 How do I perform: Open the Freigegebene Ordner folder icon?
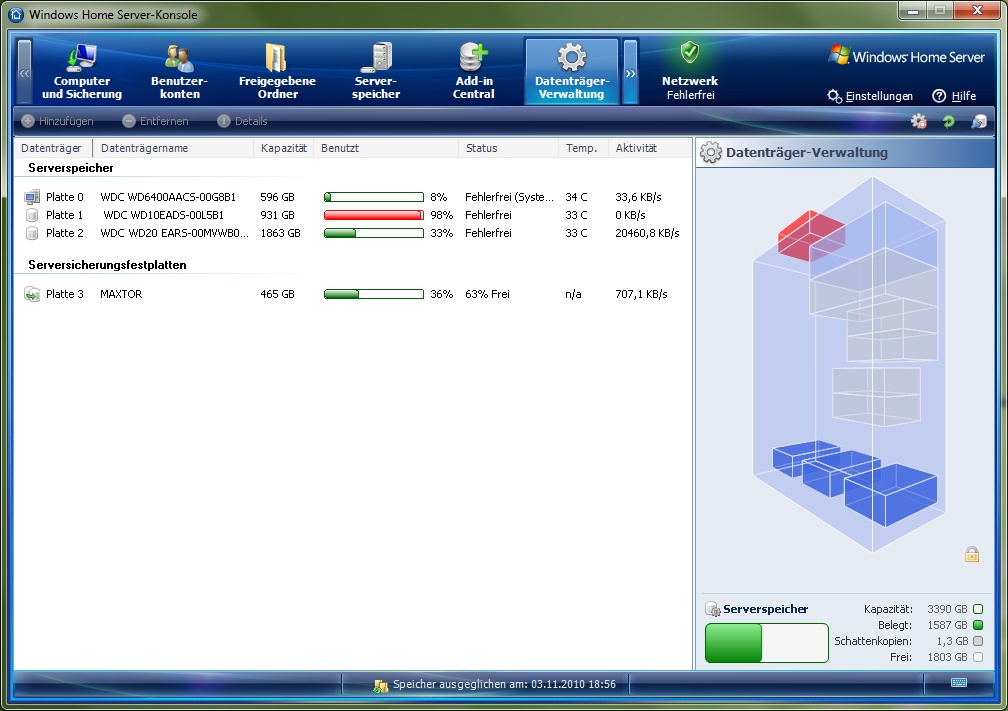[277, 58]
